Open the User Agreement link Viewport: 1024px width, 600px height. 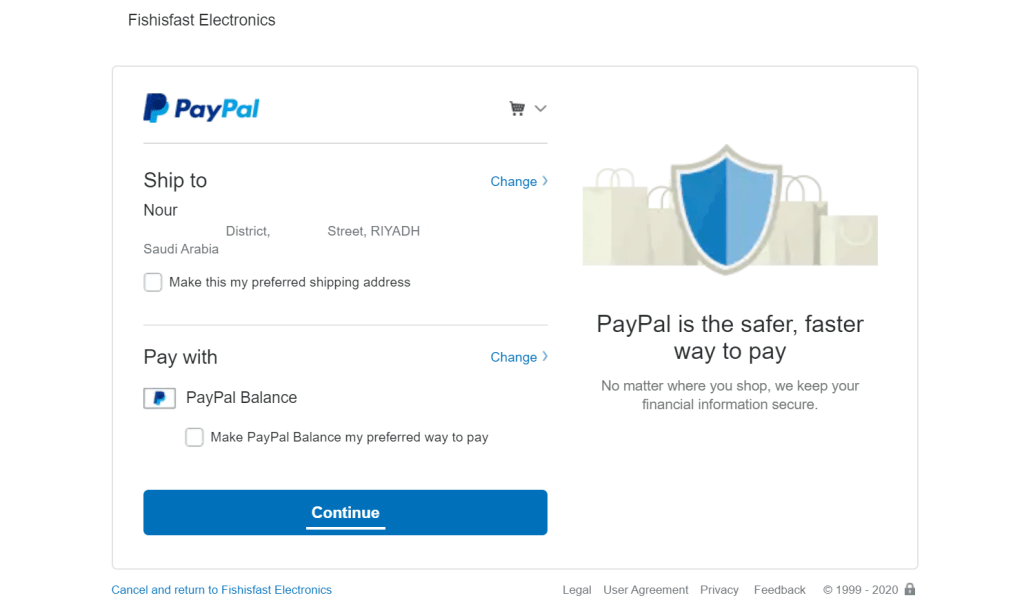[645, 590]
